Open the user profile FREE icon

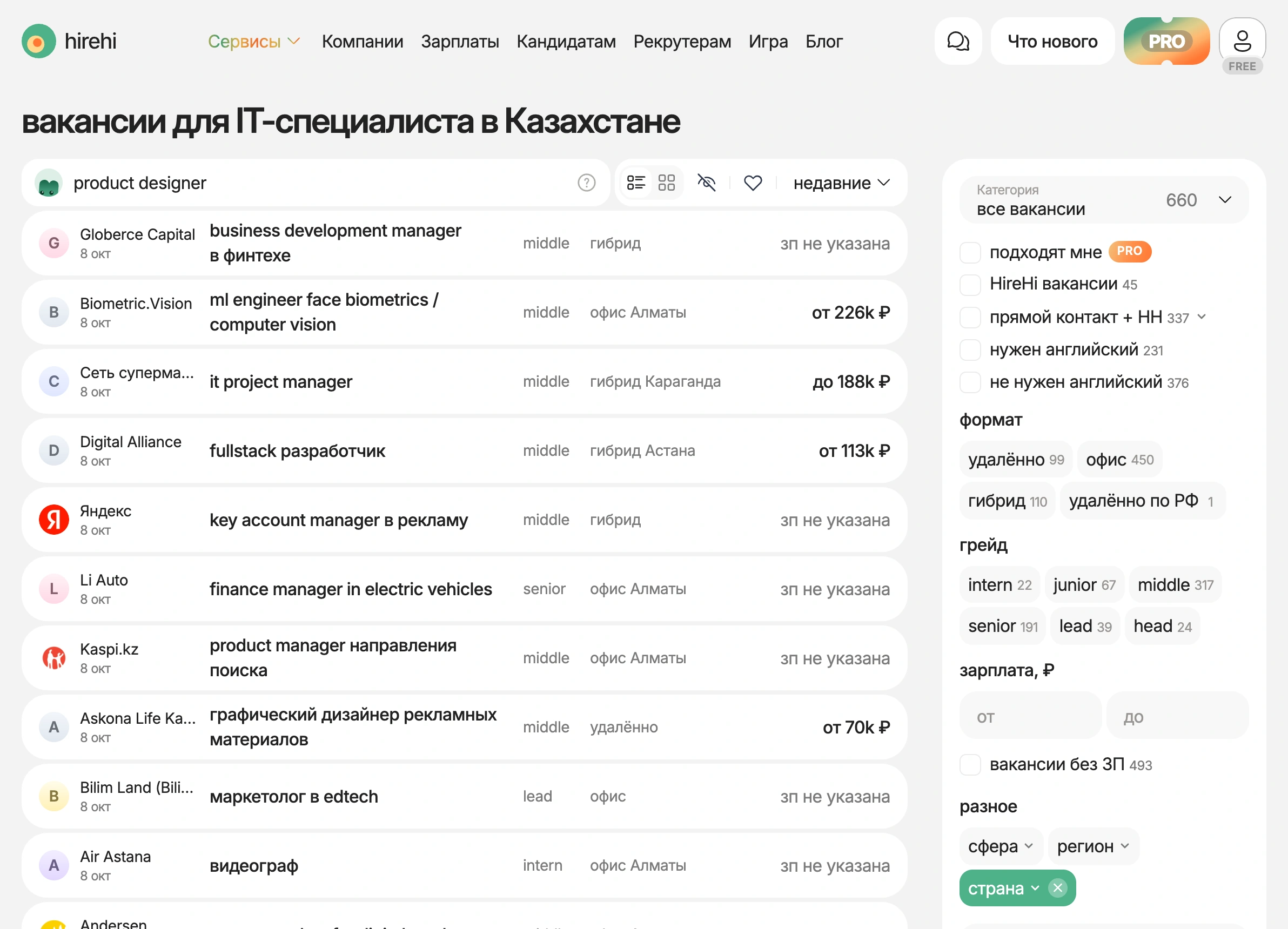(x=1242, y=41)
